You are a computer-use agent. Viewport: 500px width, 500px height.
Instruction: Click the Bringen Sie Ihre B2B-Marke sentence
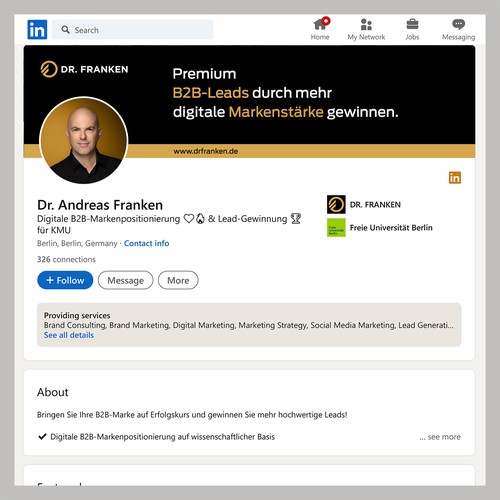coord(192,415)
